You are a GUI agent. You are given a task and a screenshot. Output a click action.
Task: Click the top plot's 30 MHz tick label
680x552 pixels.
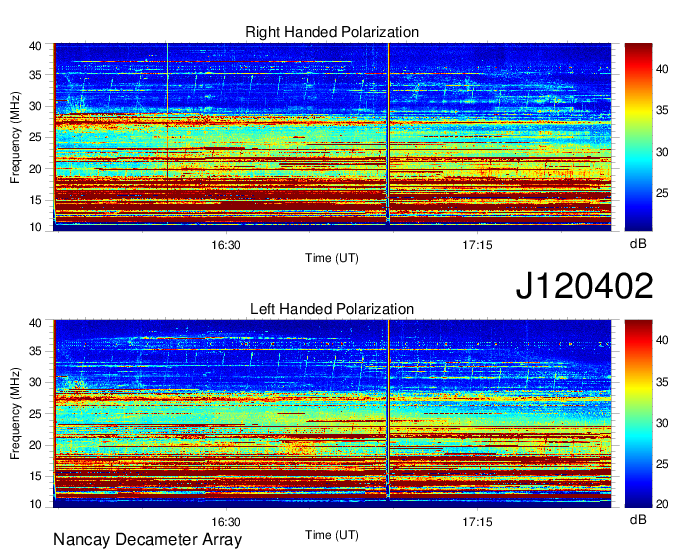[35, 106]
